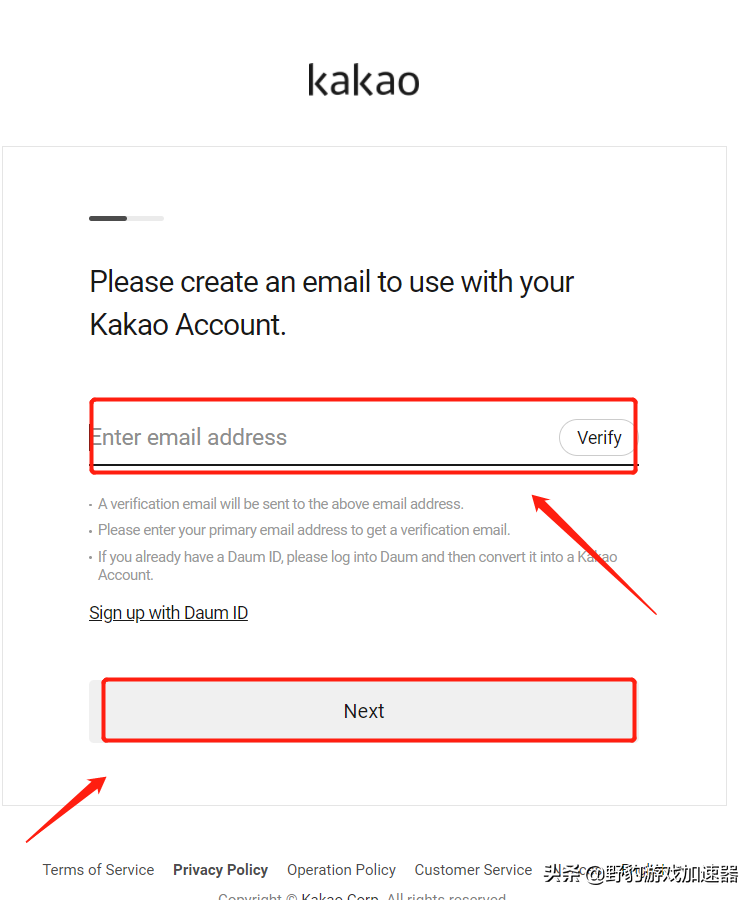View the Operation Policy page
Image resolution: width=755 pixels, height=900 pixels.
coord(341,870)
